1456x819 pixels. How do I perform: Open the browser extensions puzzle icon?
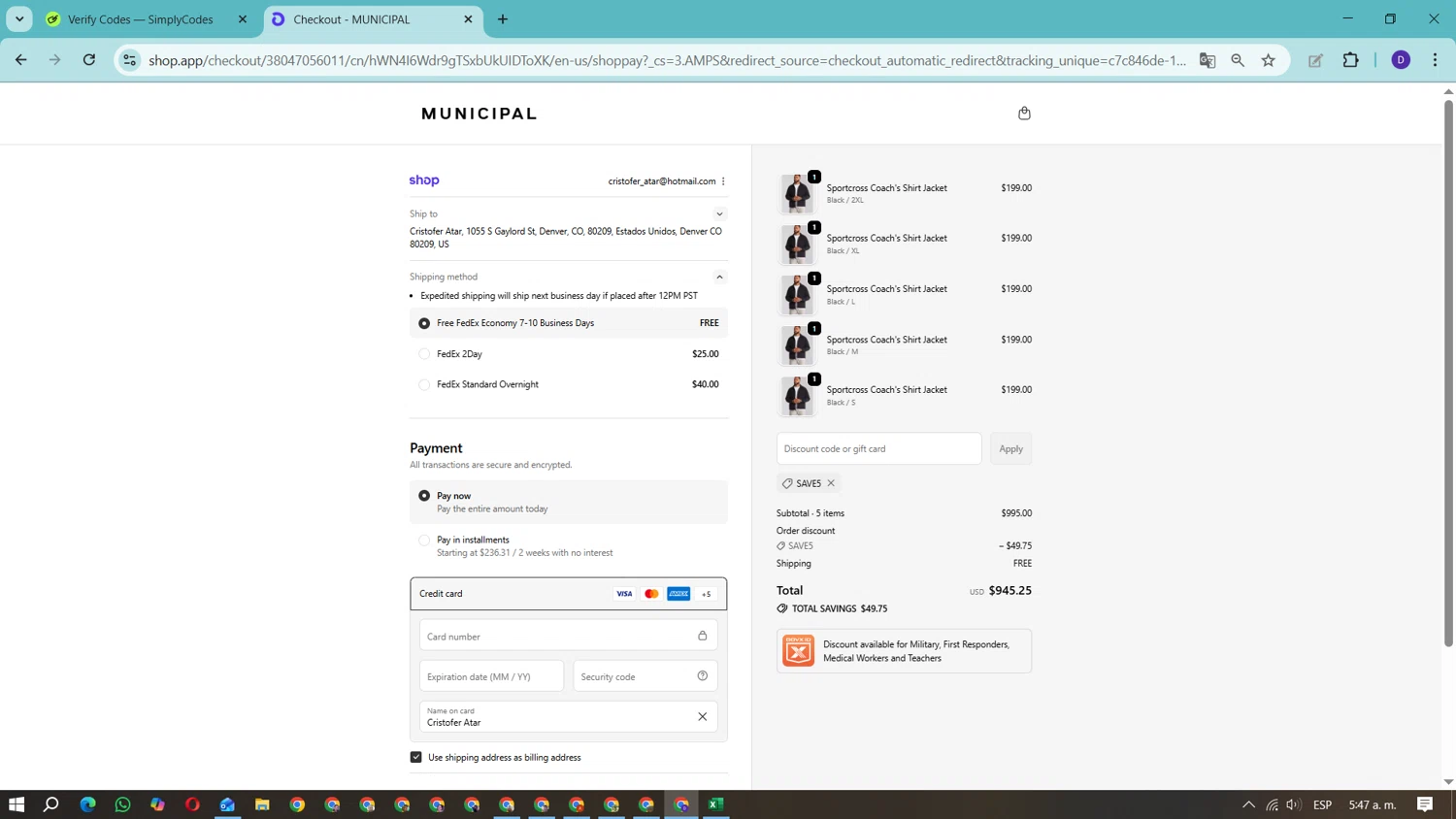pos(1350,60)
